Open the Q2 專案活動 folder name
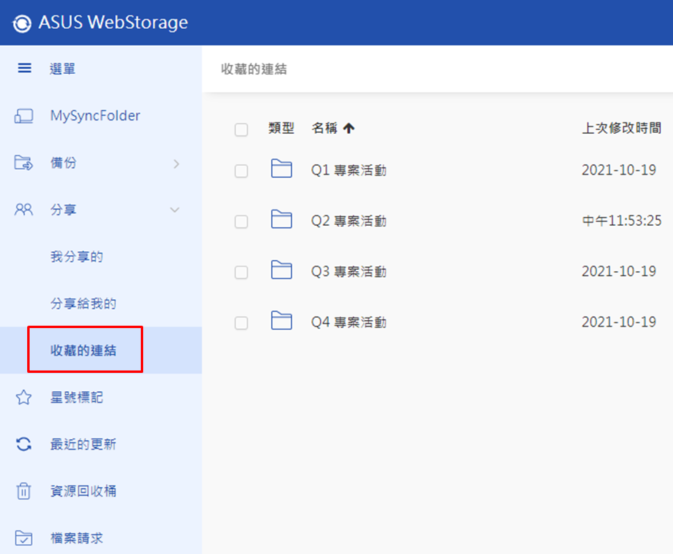The height and width of the screenshot is (554, 673). pyautogui.click(x=349, y=221)
